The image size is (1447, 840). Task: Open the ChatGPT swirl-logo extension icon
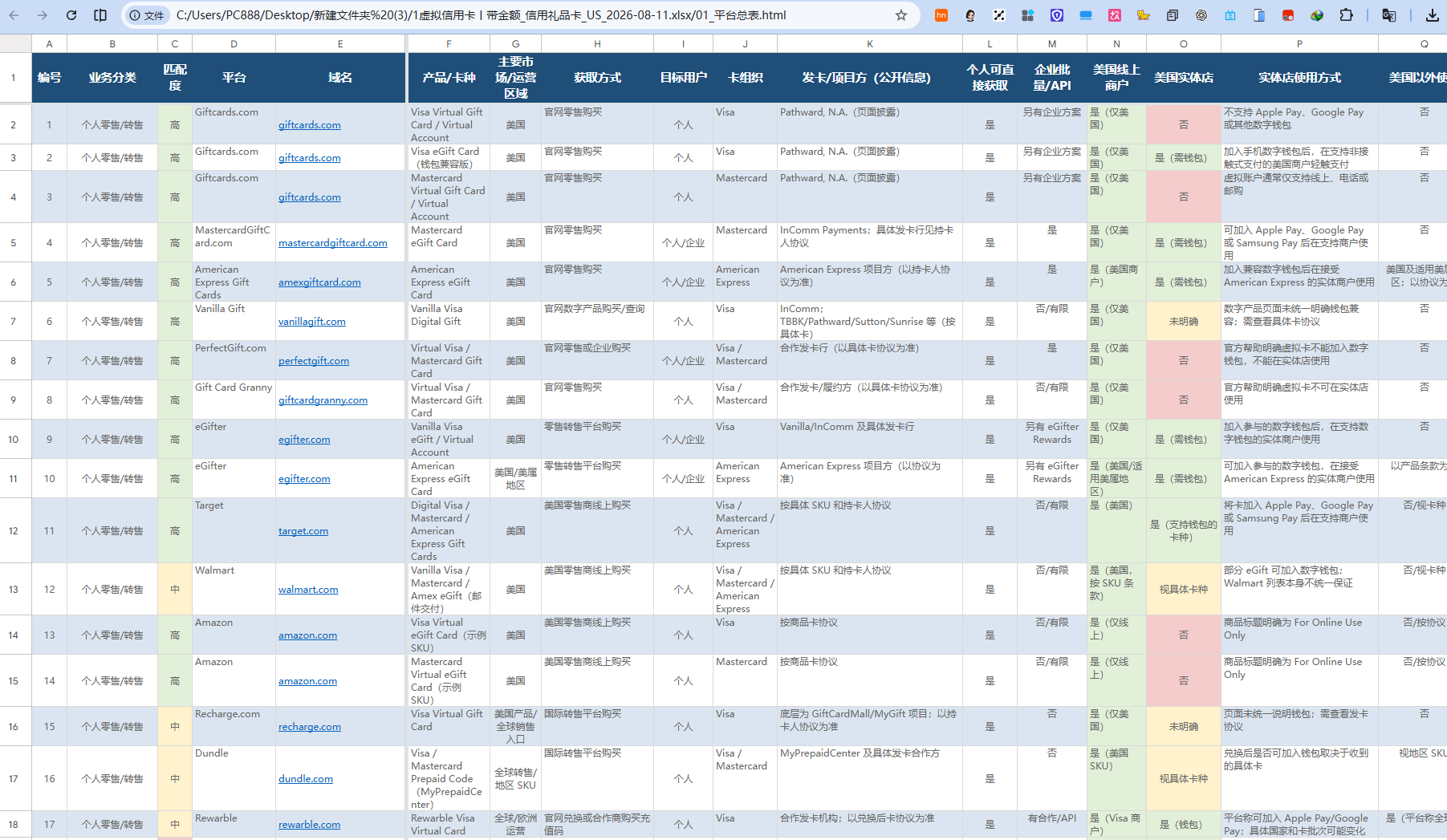pos(1201,15)
